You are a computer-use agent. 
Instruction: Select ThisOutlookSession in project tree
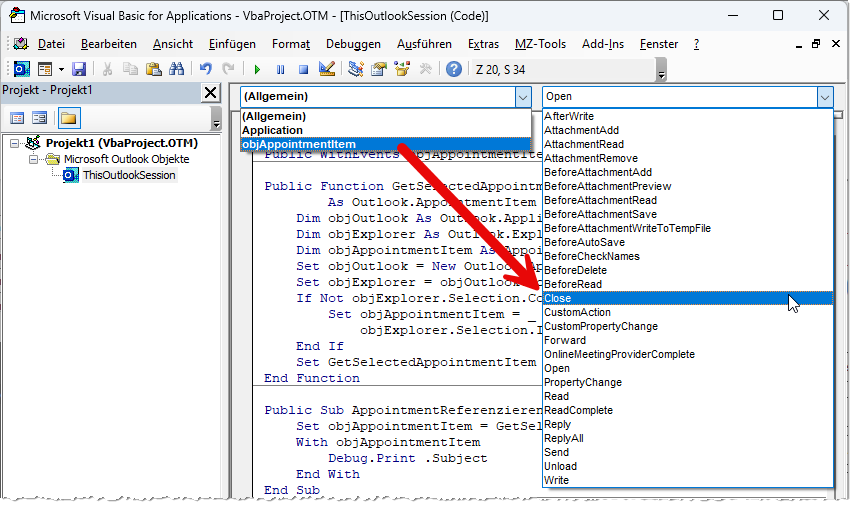click(x=128, y=175)
